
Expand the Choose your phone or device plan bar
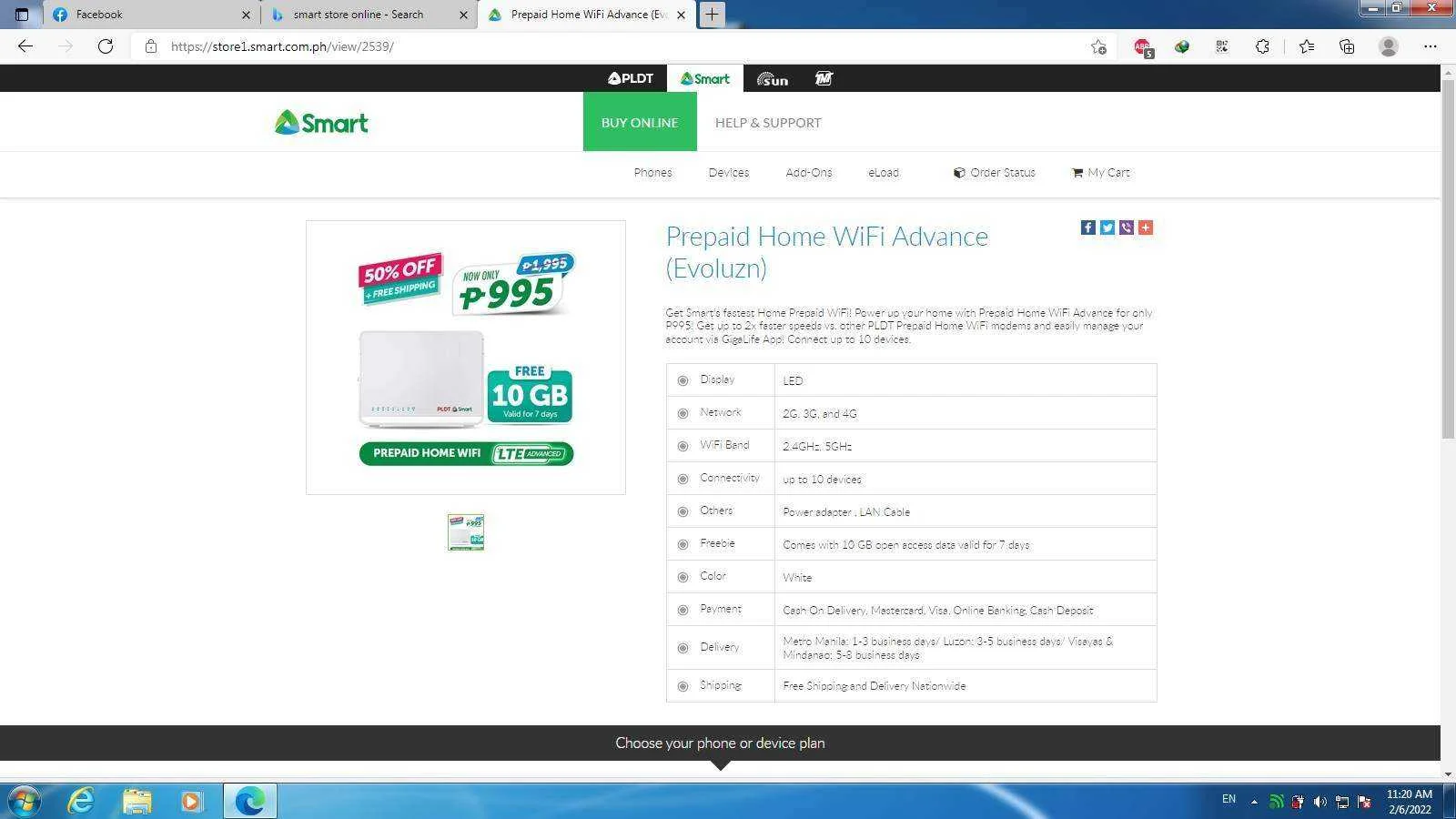720,743
